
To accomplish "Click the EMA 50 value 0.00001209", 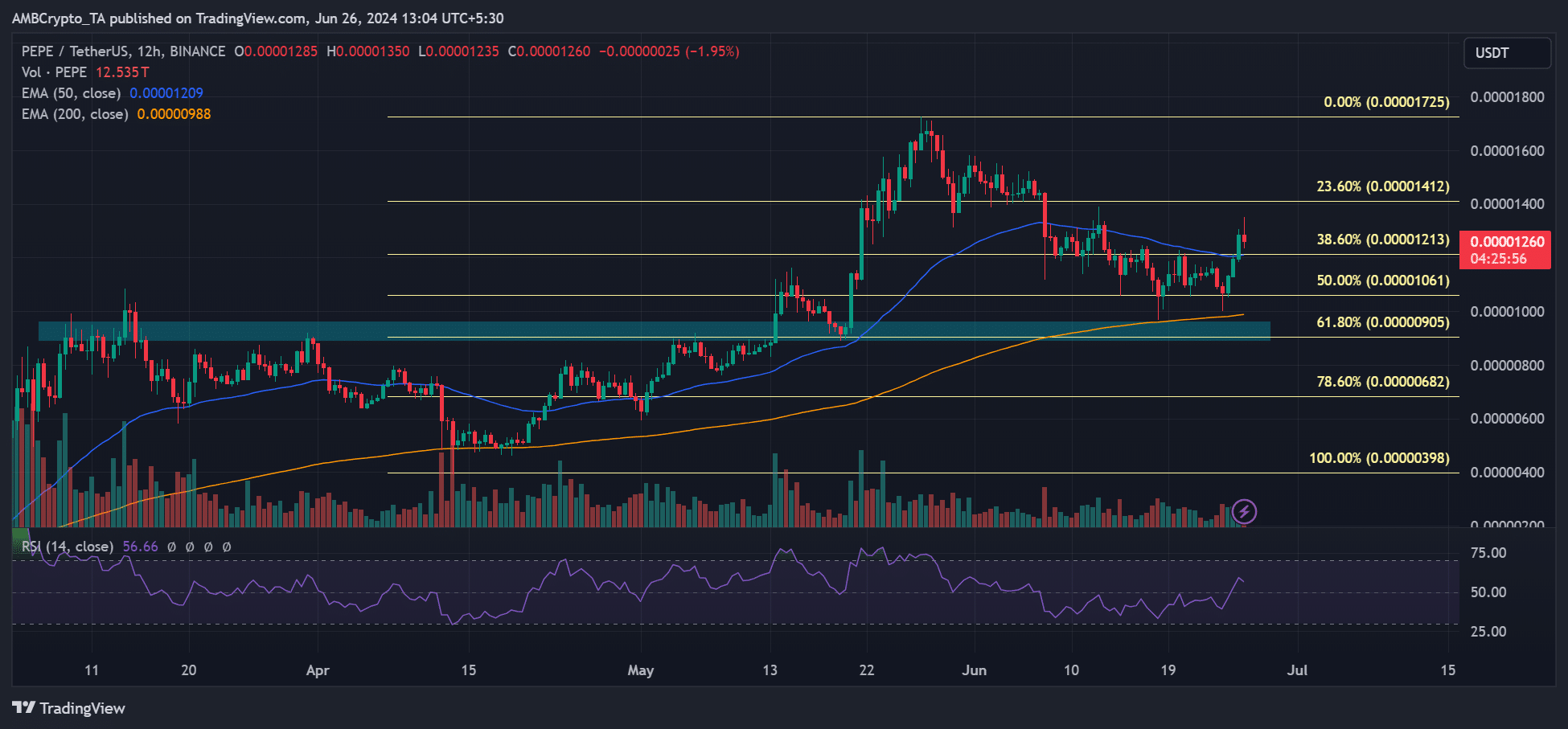I will point(166,93).
